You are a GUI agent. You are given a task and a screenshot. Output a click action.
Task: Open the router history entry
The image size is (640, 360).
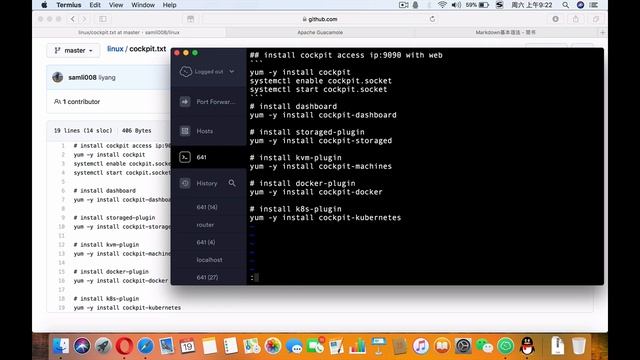tap(205, 225)
